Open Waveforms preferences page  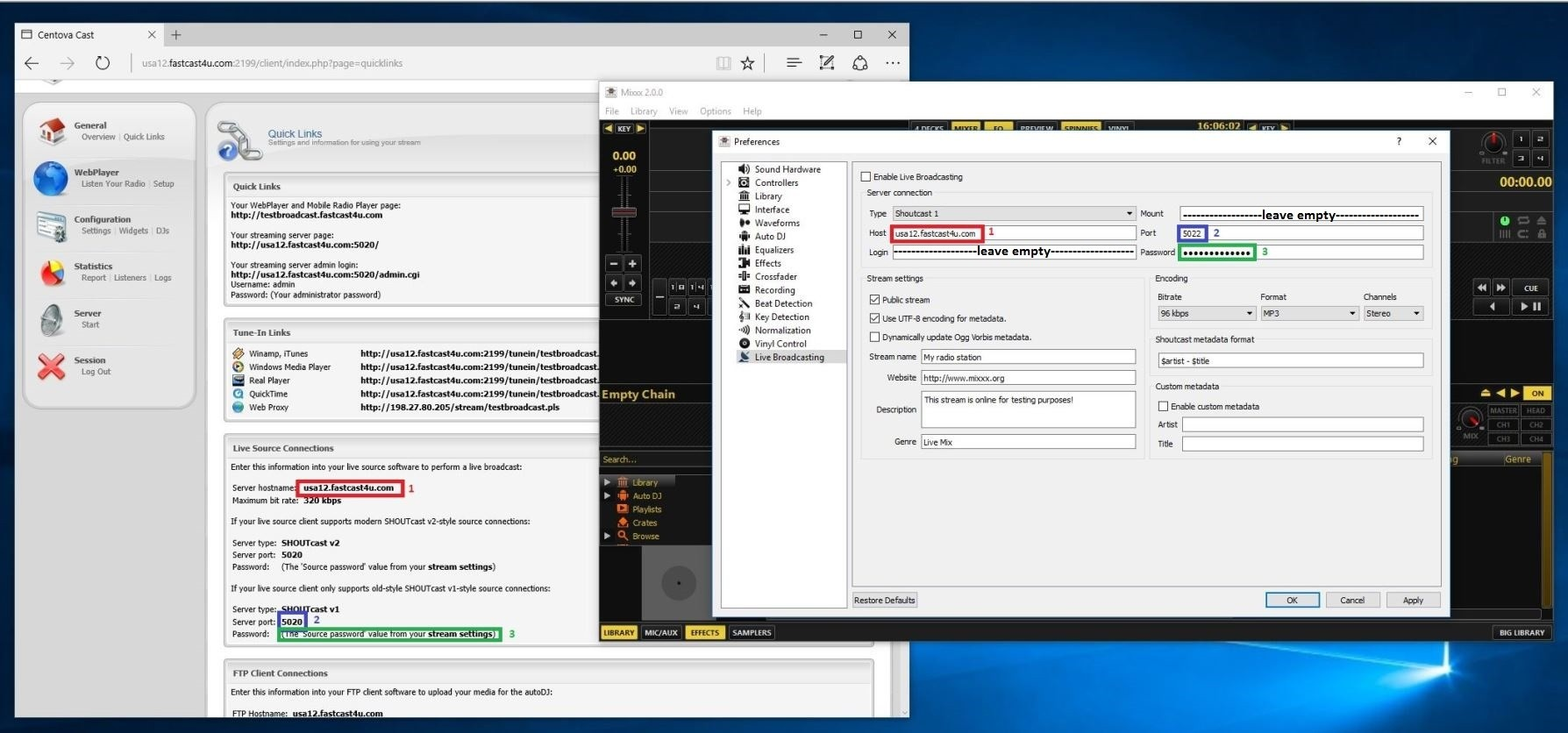coord(777,223)
